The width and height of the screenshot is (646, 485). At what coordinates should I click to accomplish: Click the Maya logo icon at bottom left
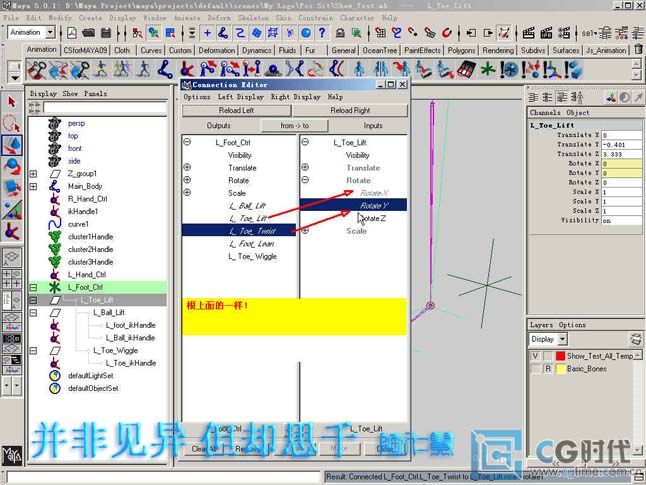(x=11, y=455)
